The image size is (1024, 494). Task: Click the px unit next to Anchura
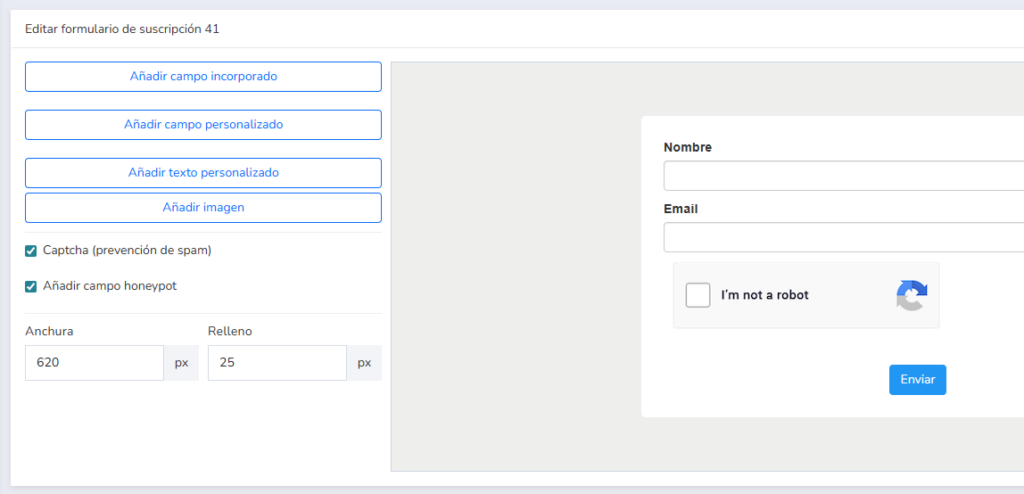(181, 363)
